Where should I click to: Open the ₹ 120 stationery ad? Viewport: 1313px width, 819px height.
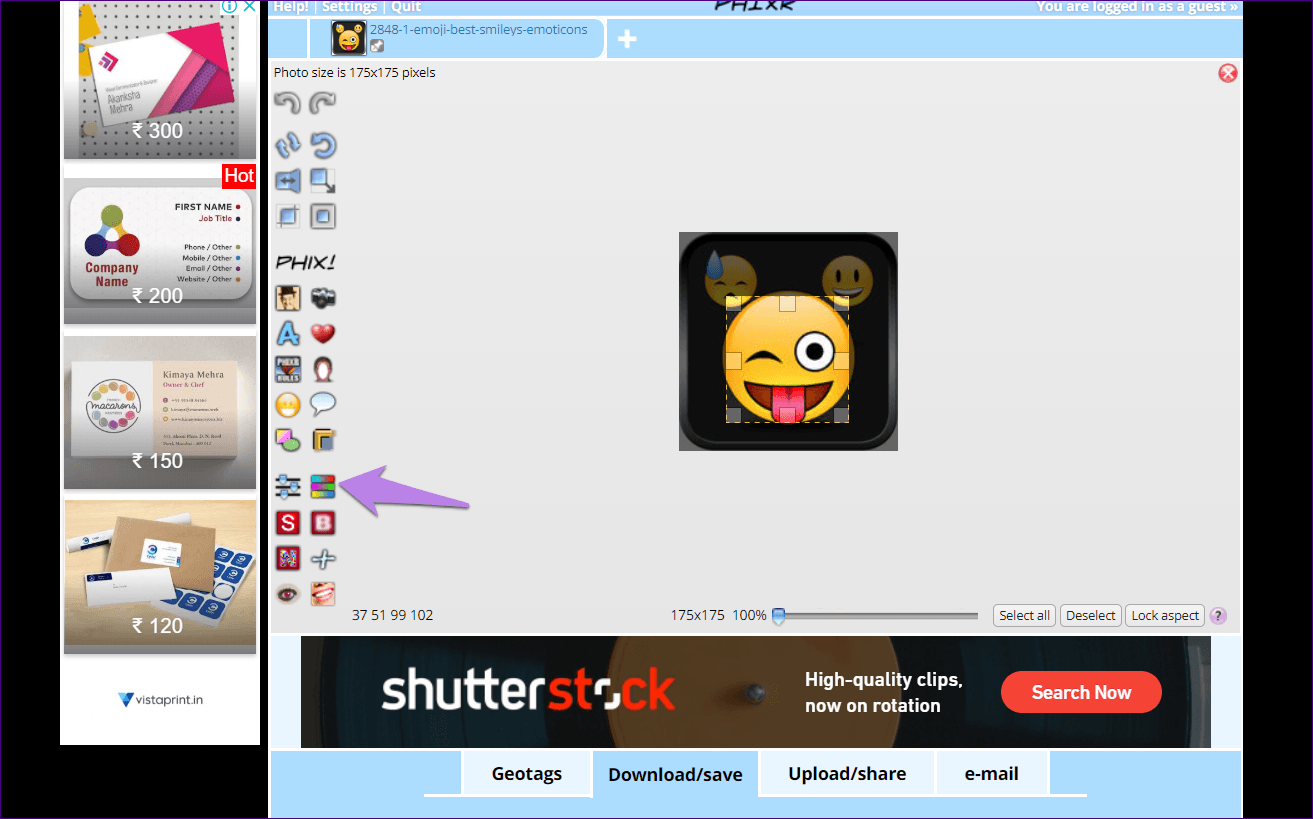coord(160,577)
